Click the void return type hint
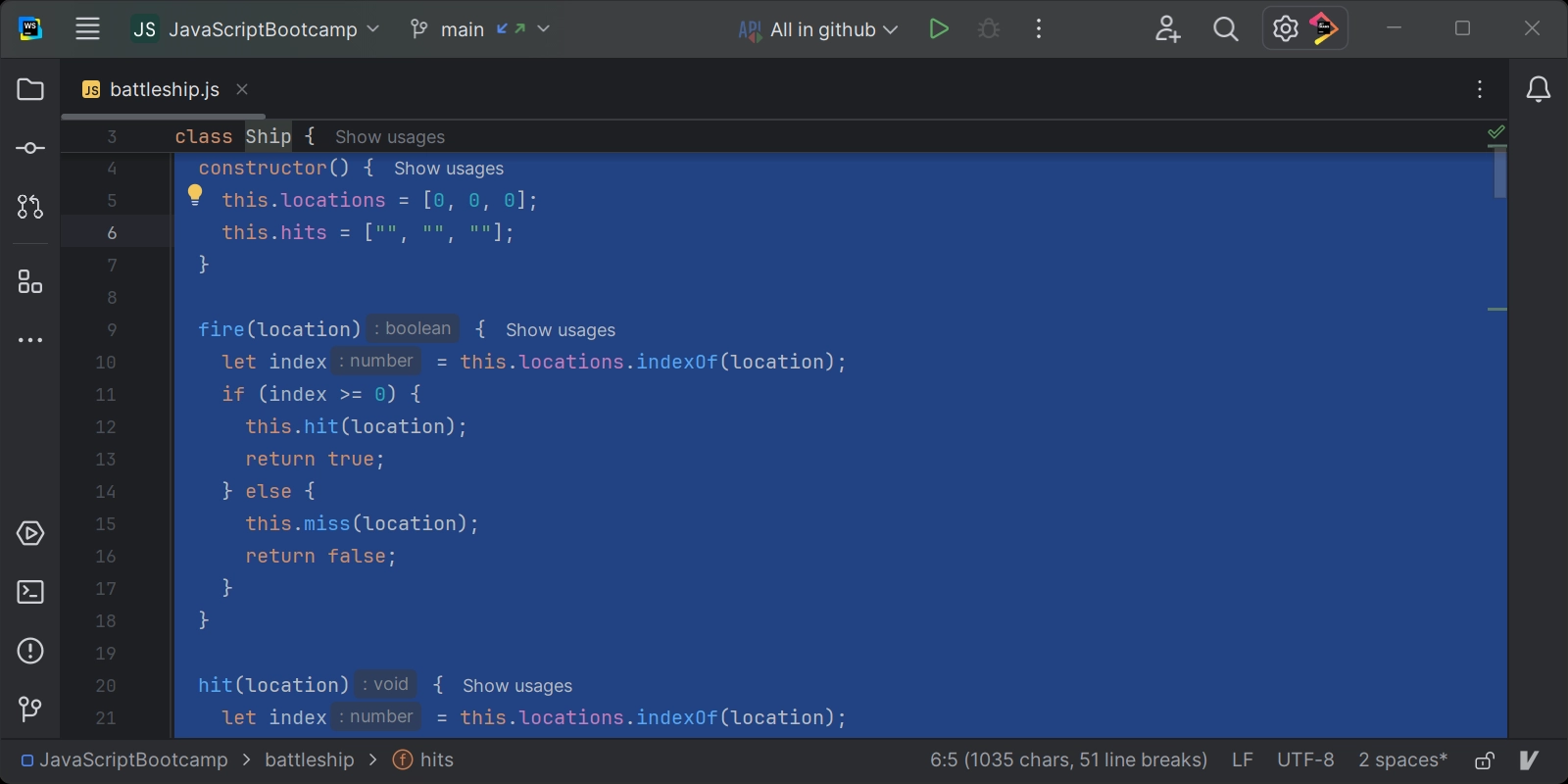The height and width of the screenshot is (784, 1568). click(385, 684)
